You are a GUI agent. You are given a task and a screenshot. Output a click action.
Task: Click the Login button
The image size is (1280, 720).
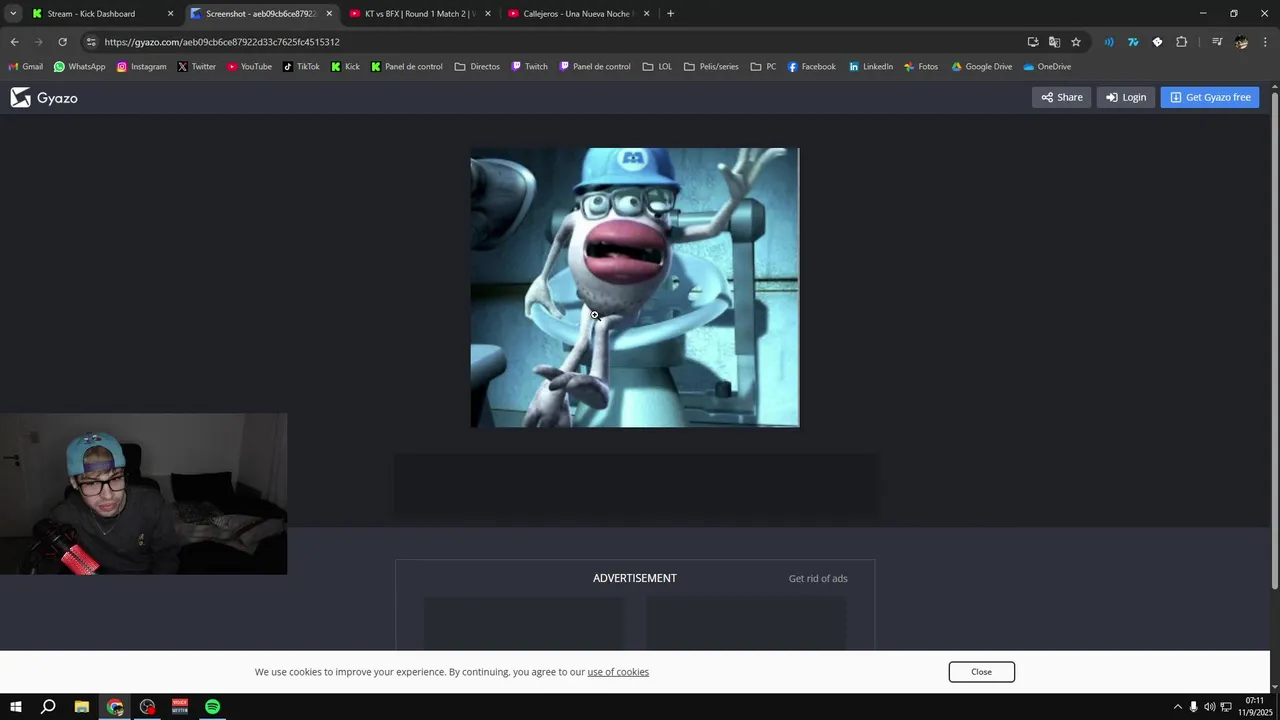(1126, 97)
